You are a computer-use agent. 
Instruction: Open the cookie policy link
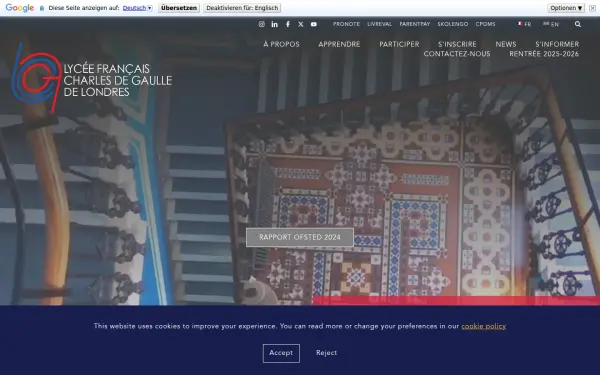point(484,326)
